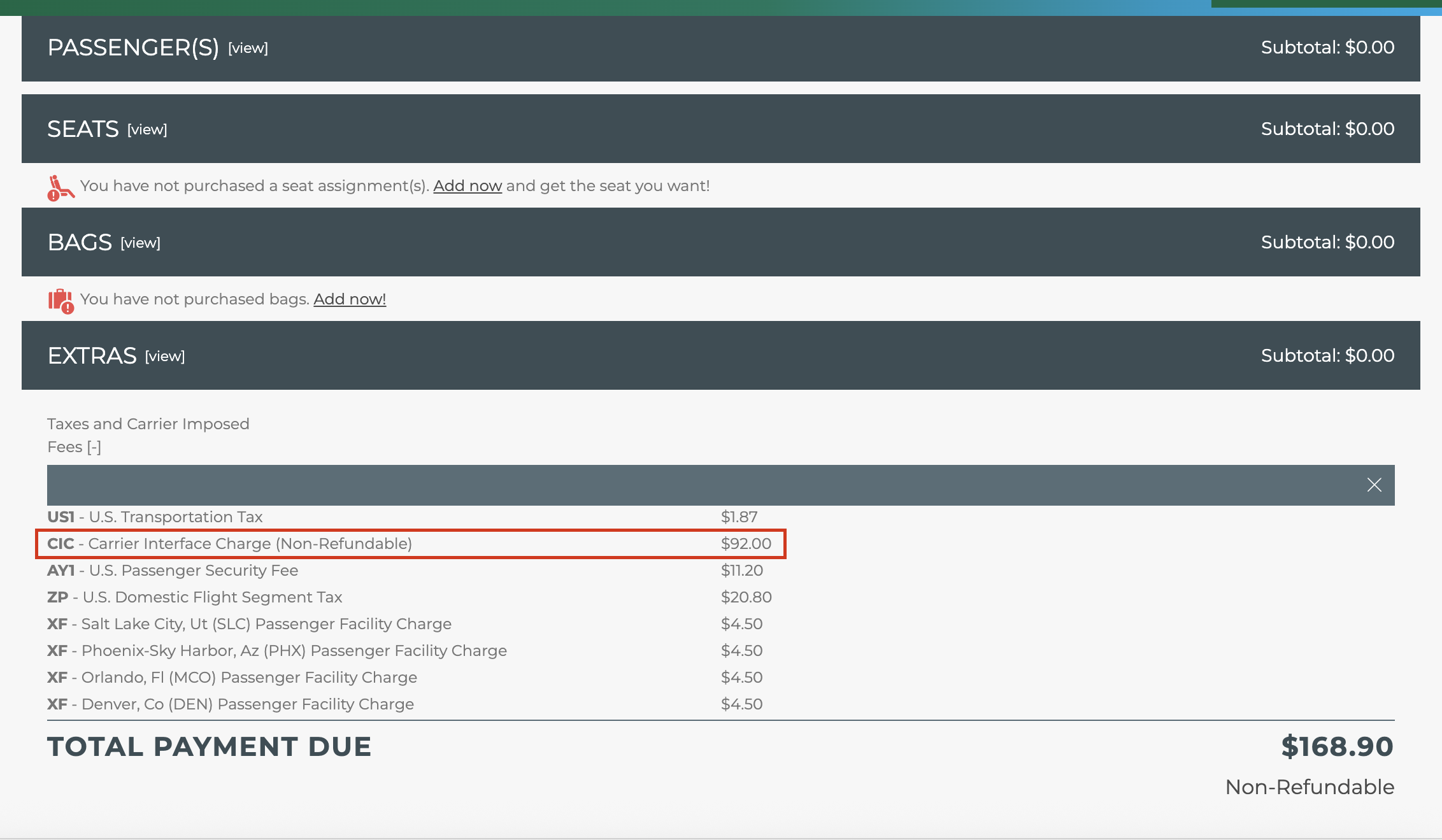1442x840 pixels.
Task: Select the Carrier Interface Charge row
Action: 410,544
